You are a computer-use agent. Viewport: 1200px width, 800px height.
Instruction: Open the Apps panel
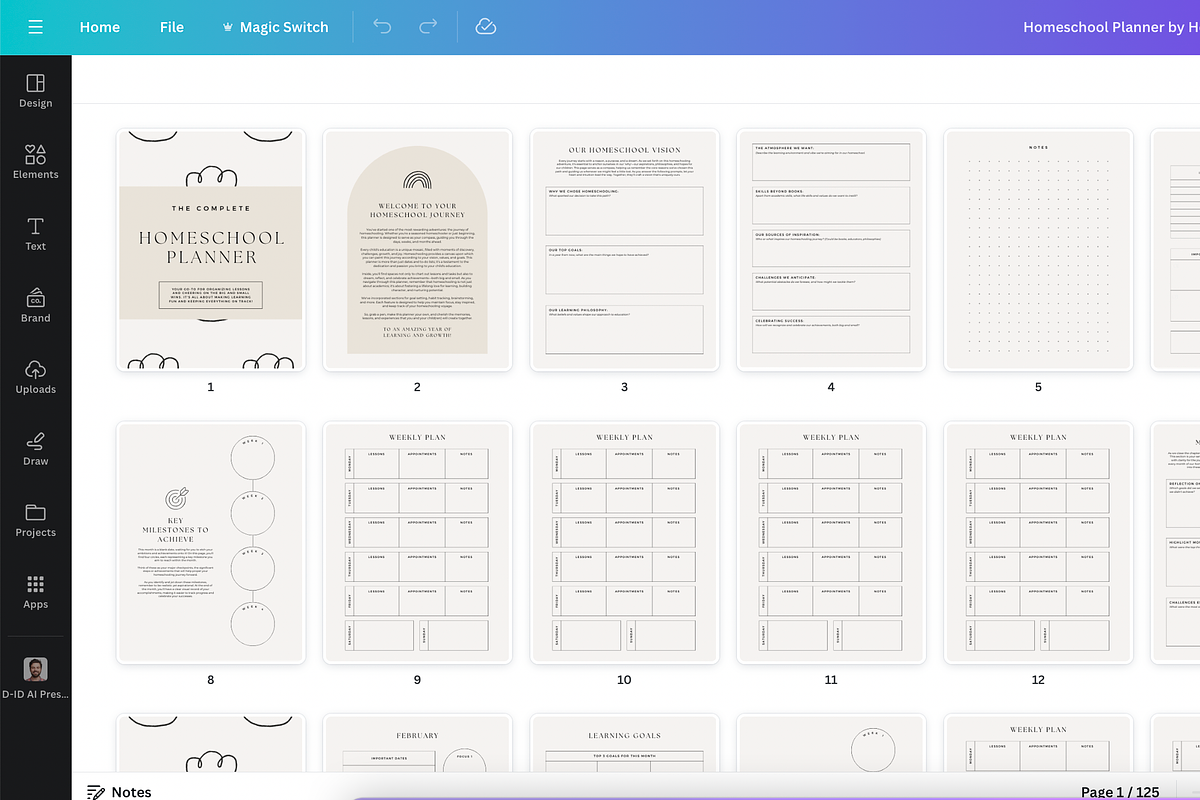(36, 591)
